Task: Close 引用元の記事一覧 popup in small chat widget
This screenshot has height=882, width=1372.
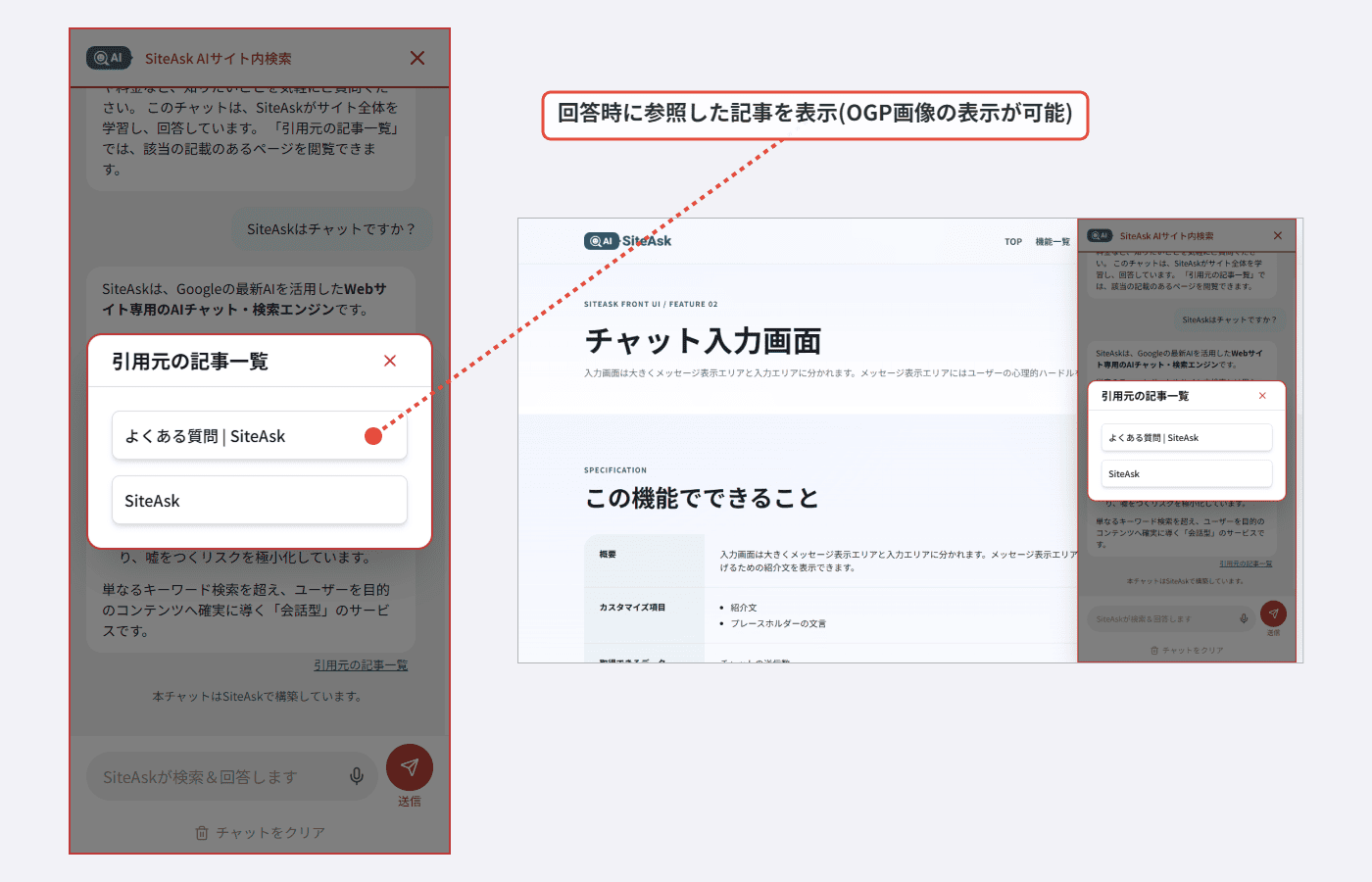Action: click(1262, 396)
